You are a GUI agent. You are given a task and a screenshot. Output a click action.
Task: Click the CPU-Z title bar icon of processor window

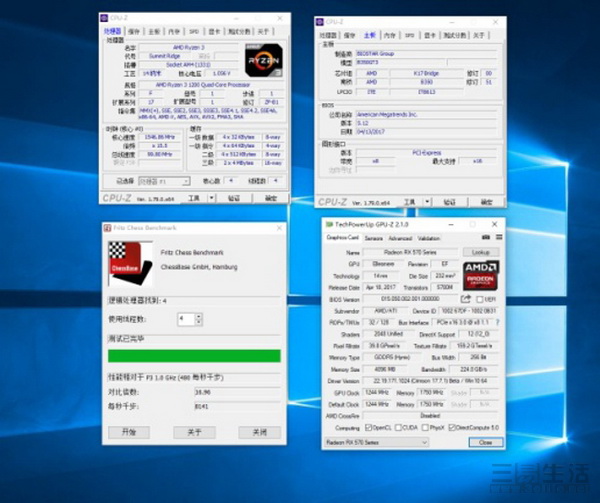pyautogui.click(x=104, y=18)
